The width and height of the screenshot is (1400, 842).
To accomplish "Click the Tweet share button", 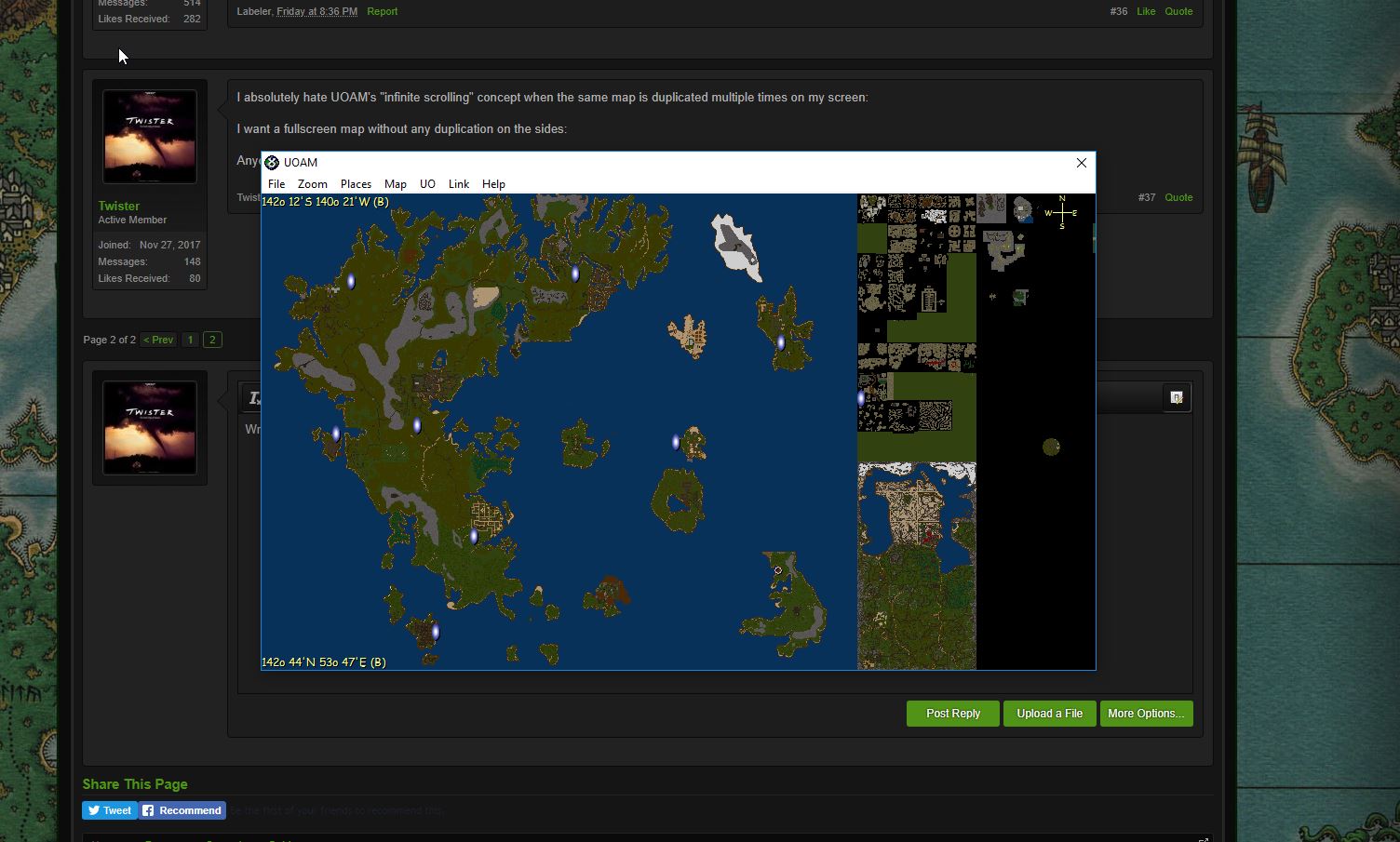I will click(x=109, y=810).
